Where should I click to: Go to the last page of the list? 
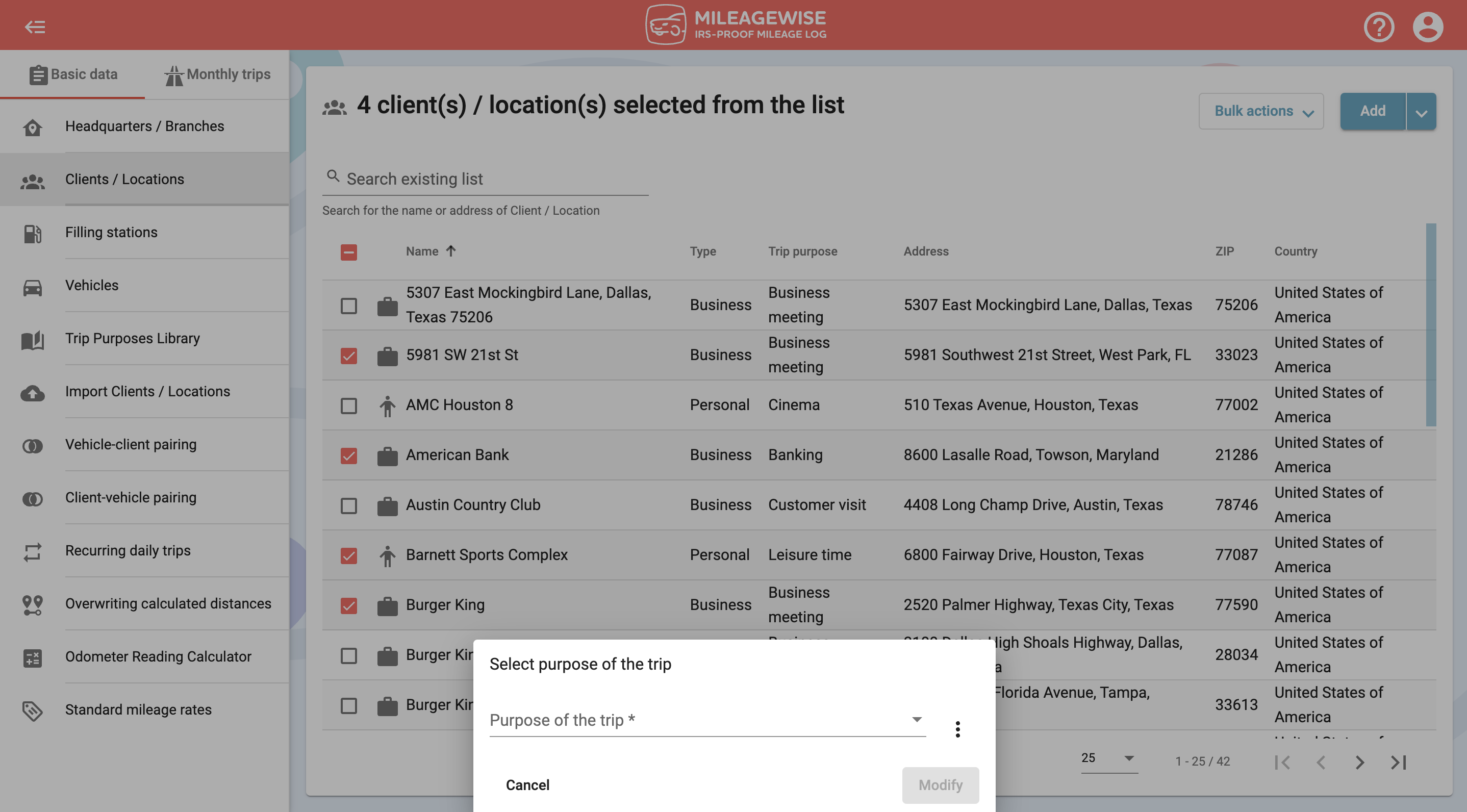tap(1399, 762)
